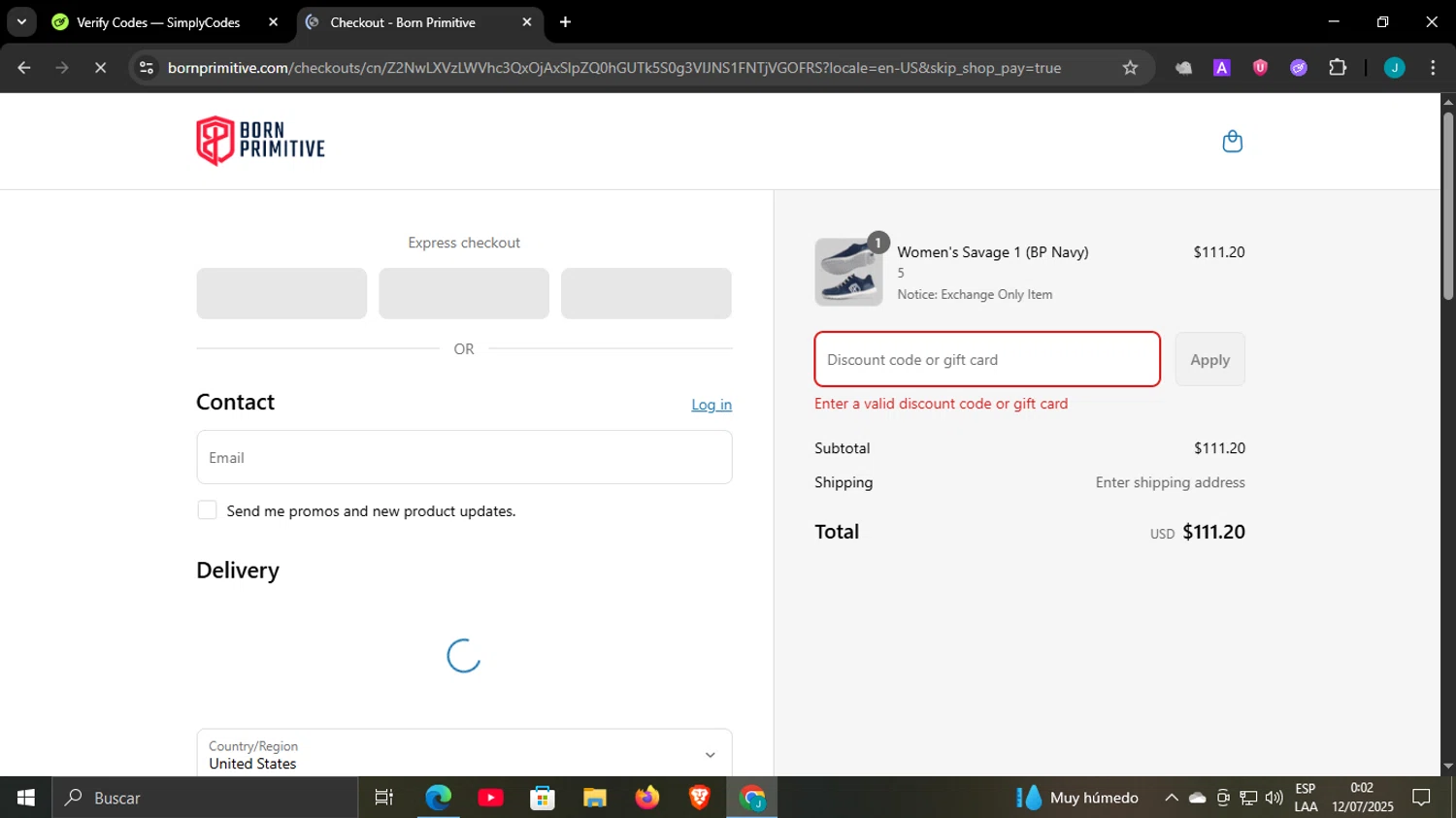Click the browser address bar URL
The image size is (1456, 818).
click(x=614, y=68)
